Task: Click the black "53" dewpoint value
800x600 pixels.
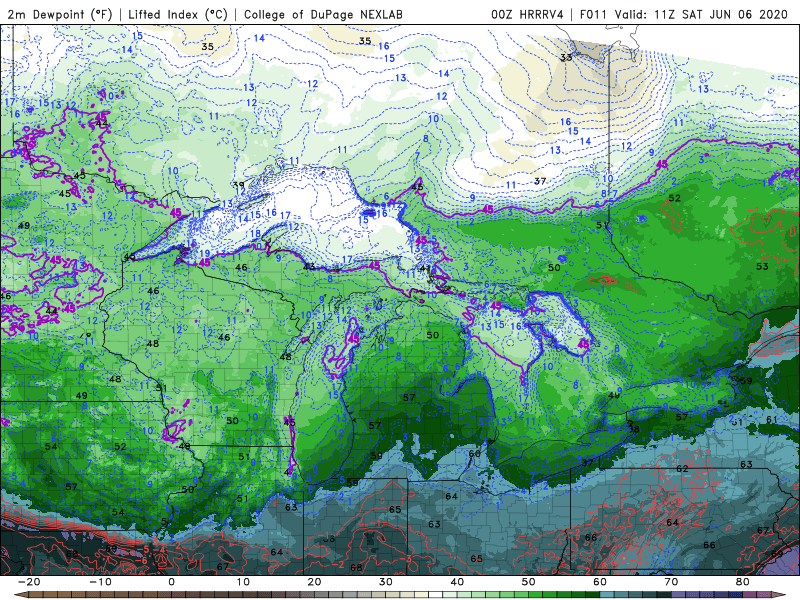Action: click(x=762, y=266)
